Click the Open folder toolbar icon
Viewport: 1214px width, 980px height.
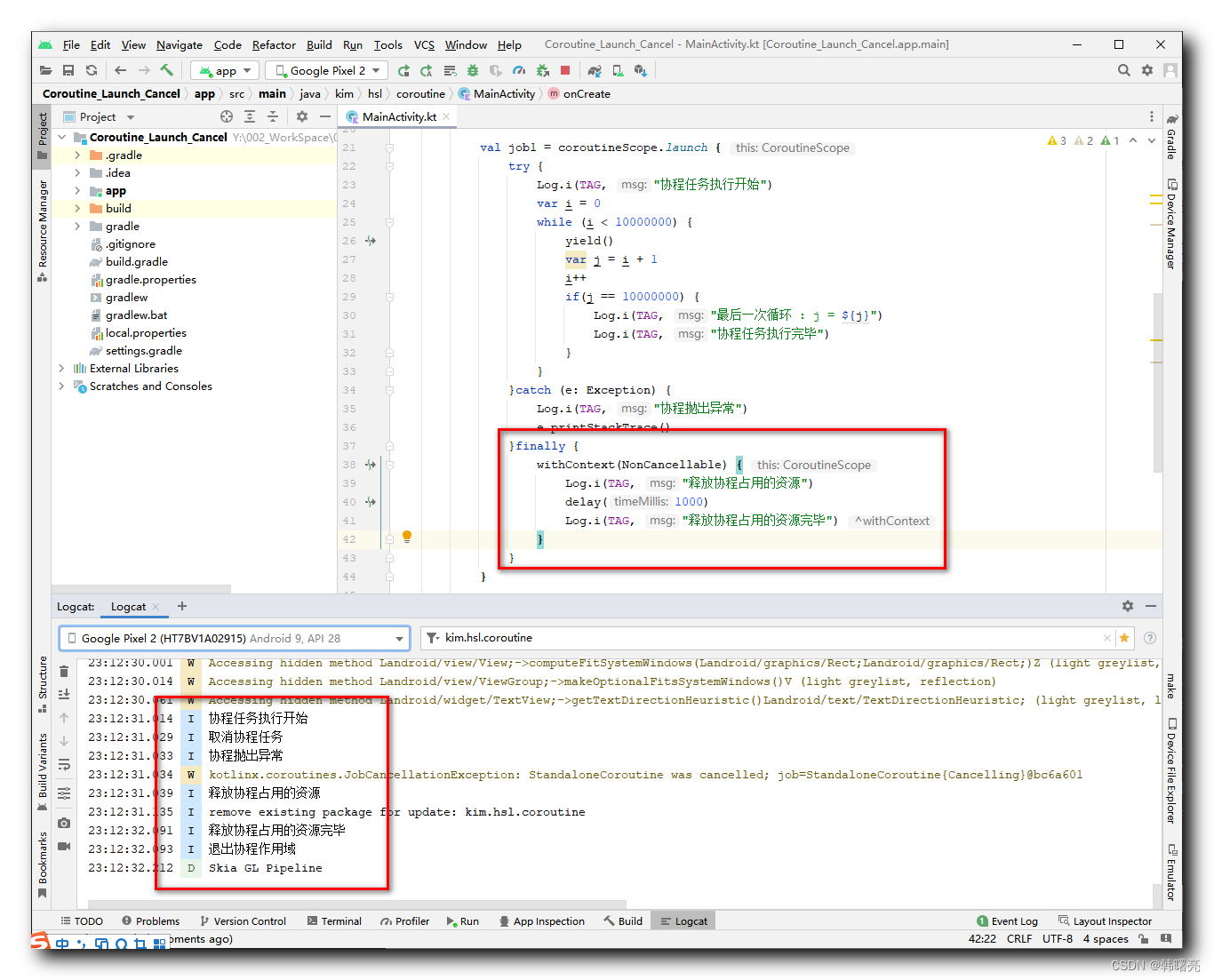45,70
